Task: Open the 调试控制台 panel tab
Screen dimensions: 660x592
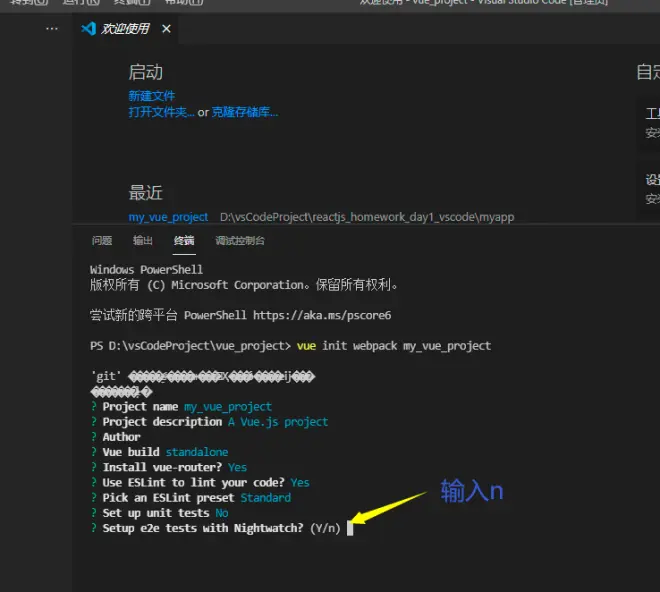Action: (x=240, y=240)
